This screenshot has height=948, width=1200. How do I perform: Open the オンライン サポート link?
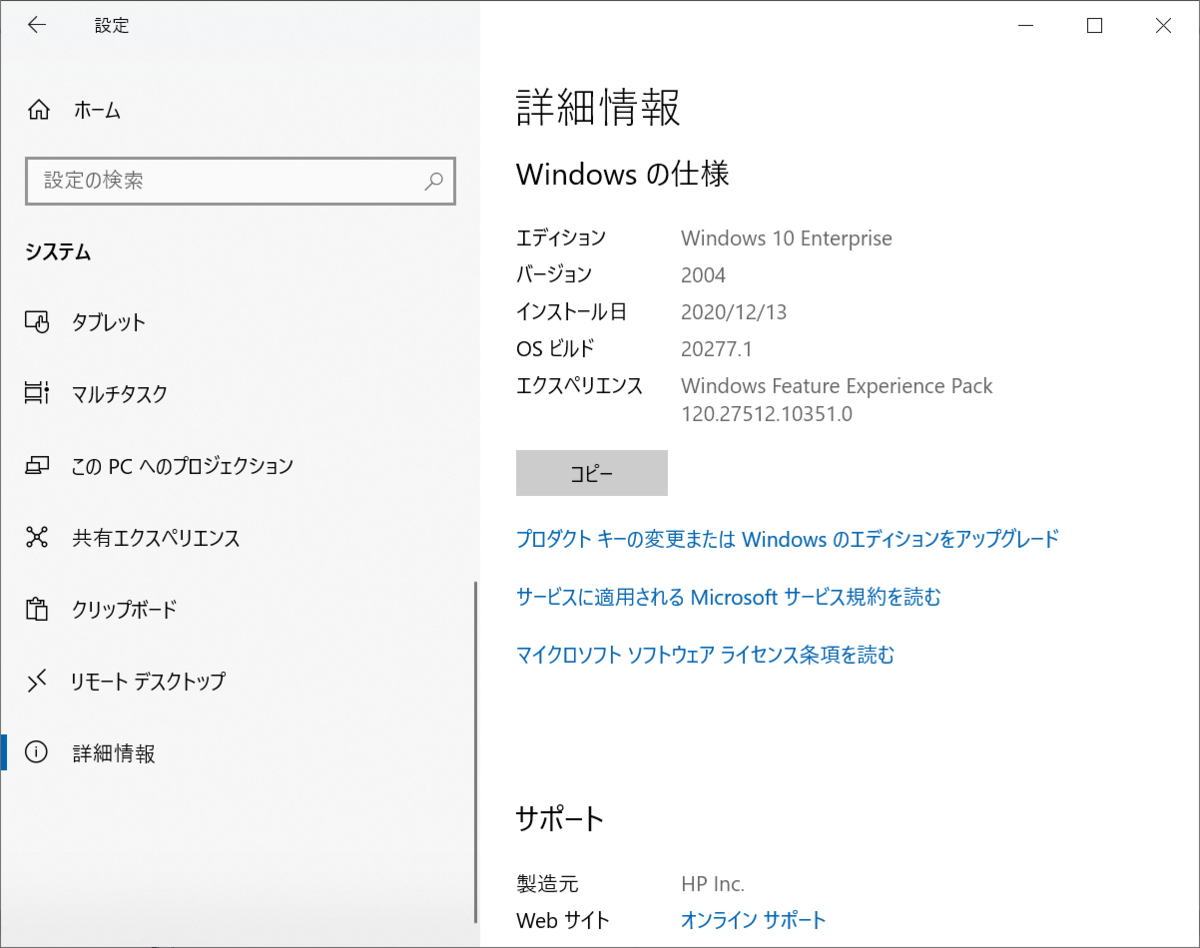tap(754, 920)
